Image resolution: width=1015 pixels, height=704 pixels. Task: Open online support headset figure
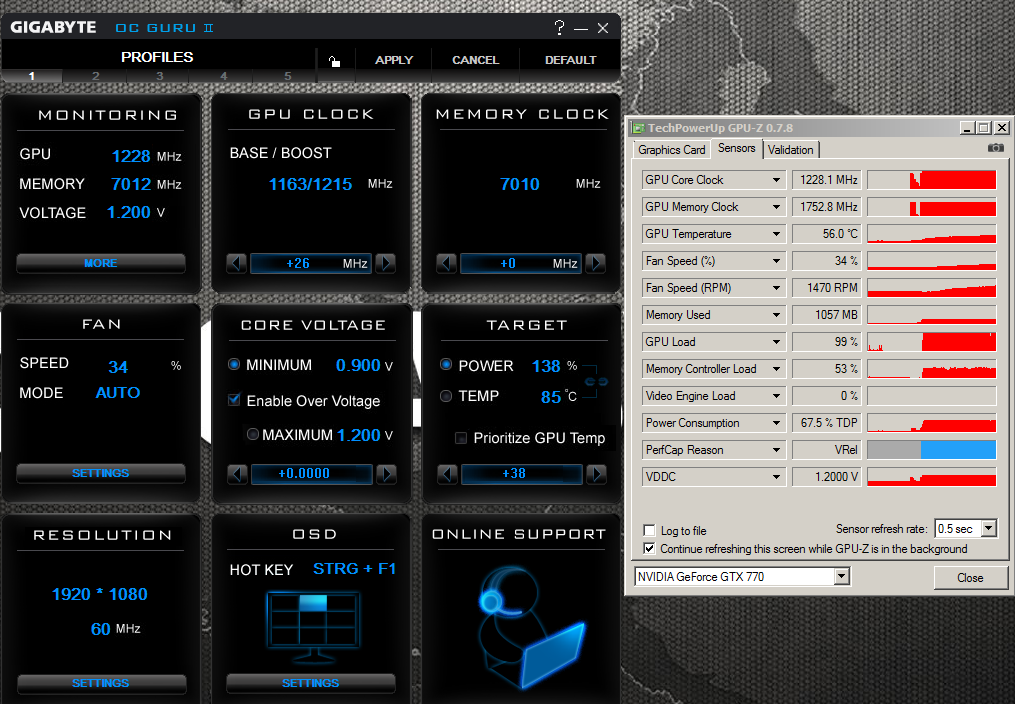pyautogui.click(x=531, y=626)
